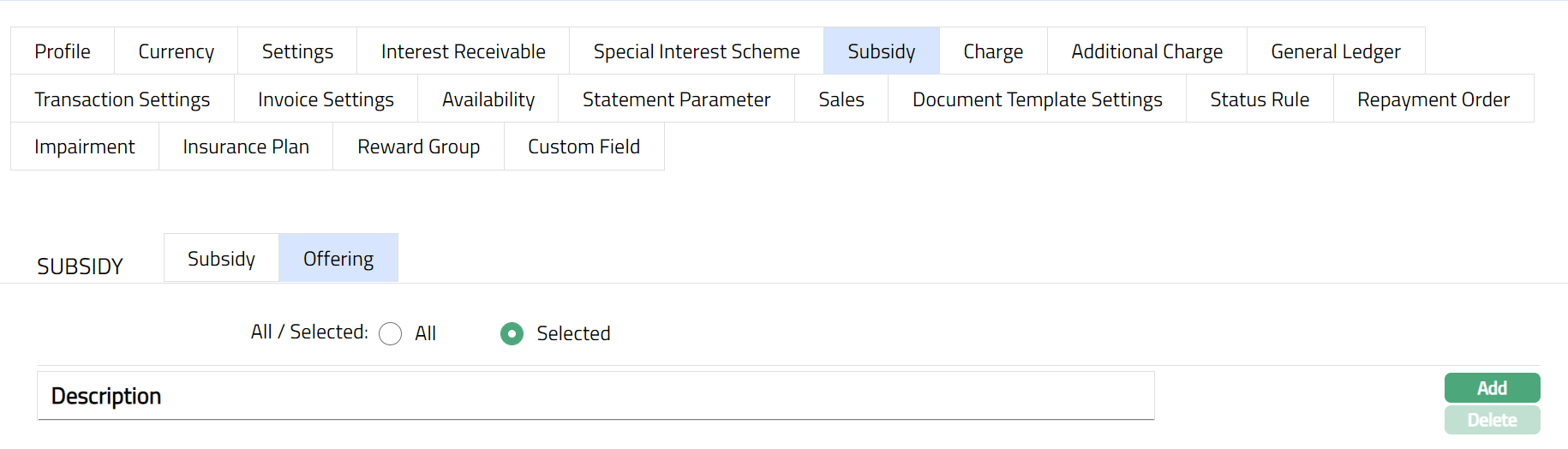Choose the 'Selected' radio option
Screen dimensions: 1568x449
tap(512, 333)
